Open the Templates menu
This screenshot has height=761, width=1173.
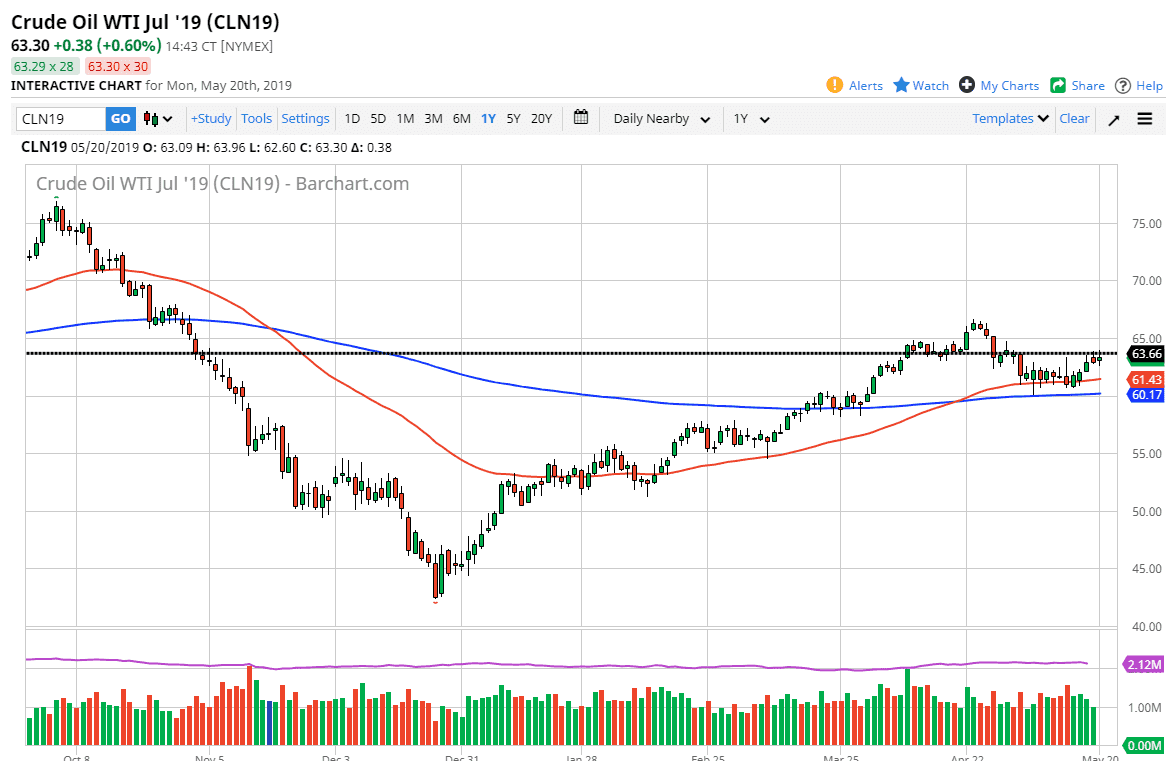click(x=1010, y=119)
